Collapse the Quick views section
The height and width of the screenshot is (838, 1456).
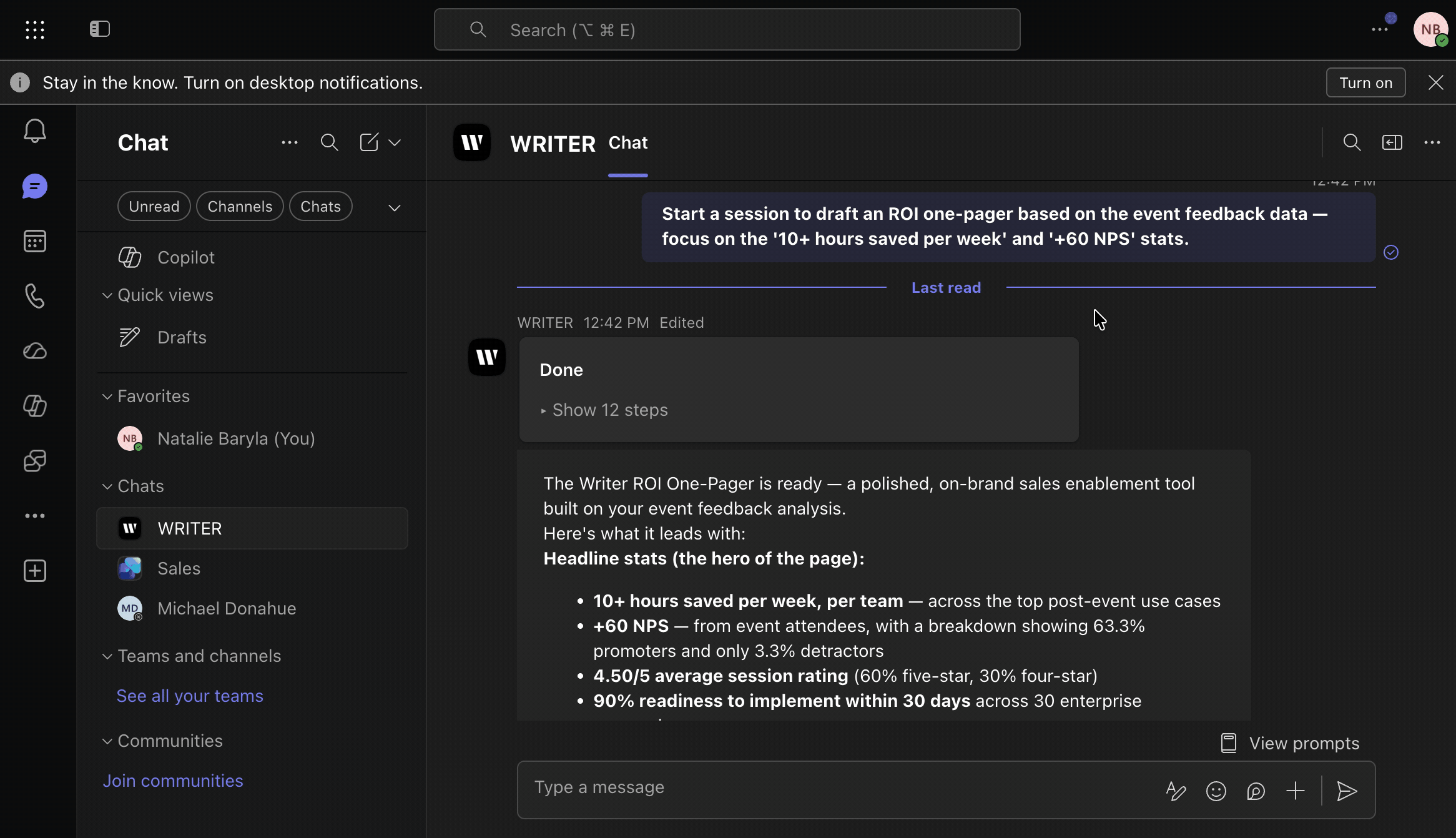pos(107,295)
